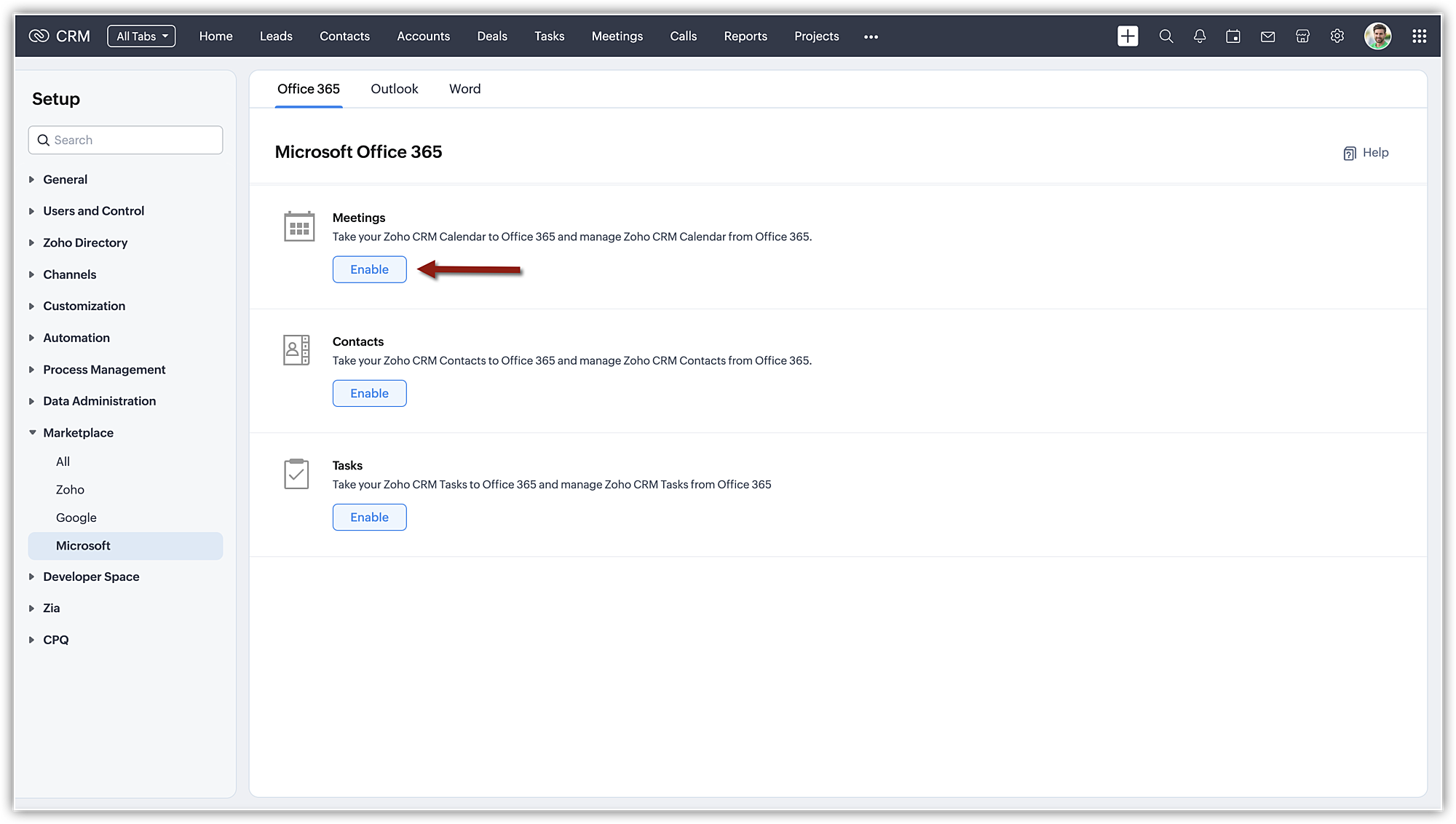The width and height of the screenshot is (1456, 824).
Task: Enable Office 365 Tasks sync
Action: (x=369, y=517)
